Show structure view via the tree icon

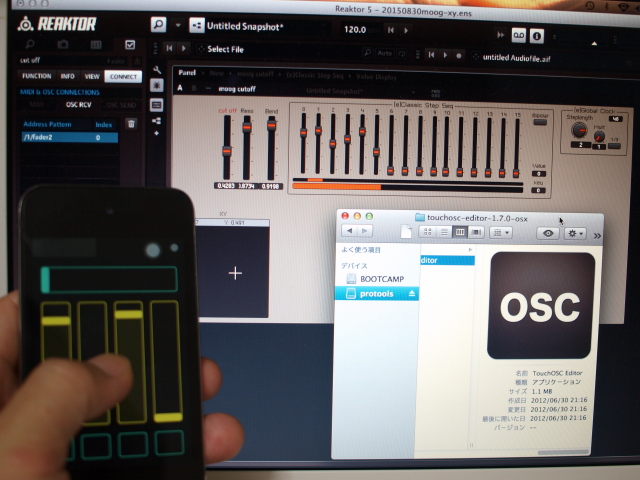[x=156, y=121]
